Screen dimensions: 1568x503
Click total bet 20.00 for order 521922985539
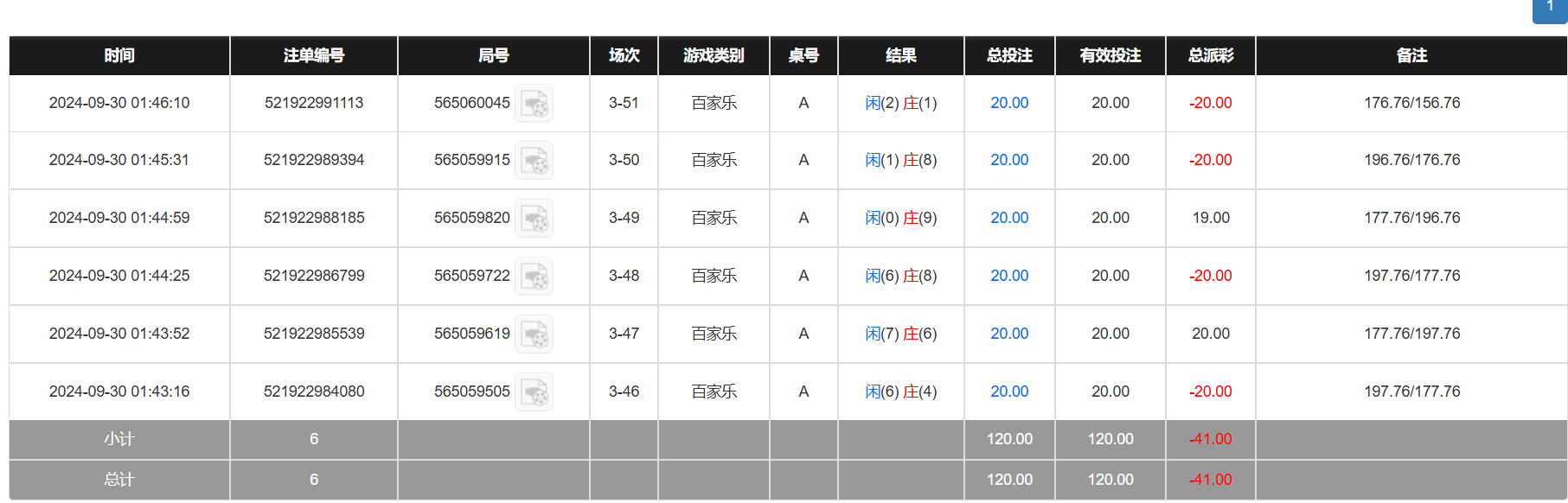coord(1009,334)
